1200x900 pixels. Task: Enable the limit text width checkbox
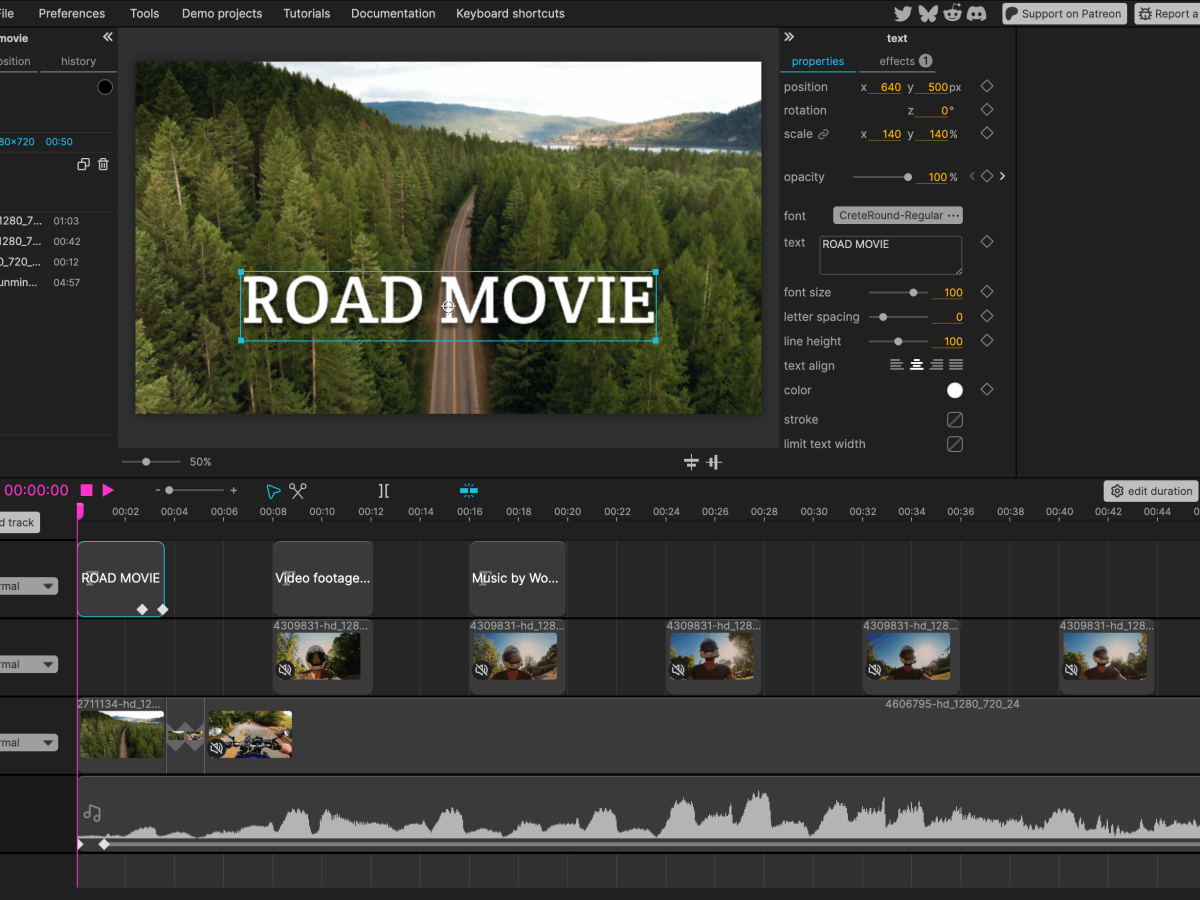point(955,444)
